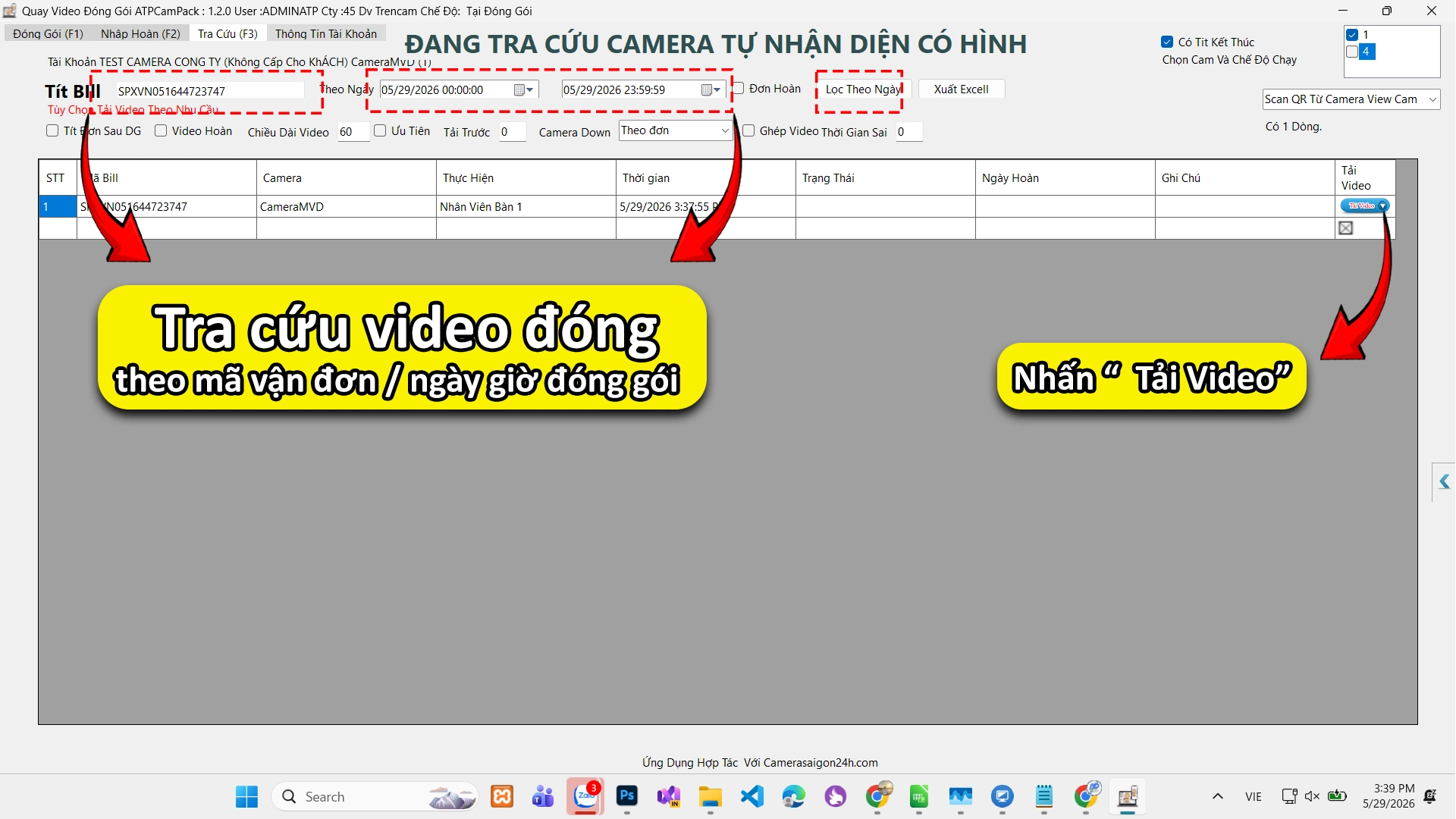Click the start date text 05/29/2026 00:00:00
The width and height of the screenshot is (1456, 819).
click(x=432, y=89)
